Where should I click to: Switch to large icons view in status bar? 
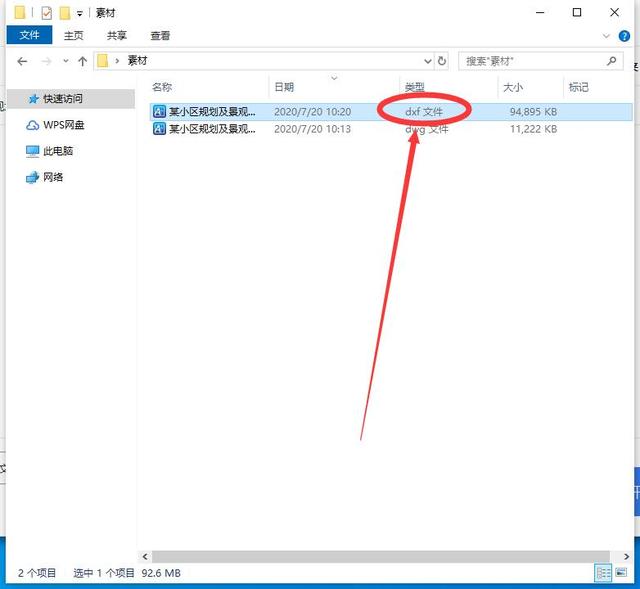[x=621, y=573]
